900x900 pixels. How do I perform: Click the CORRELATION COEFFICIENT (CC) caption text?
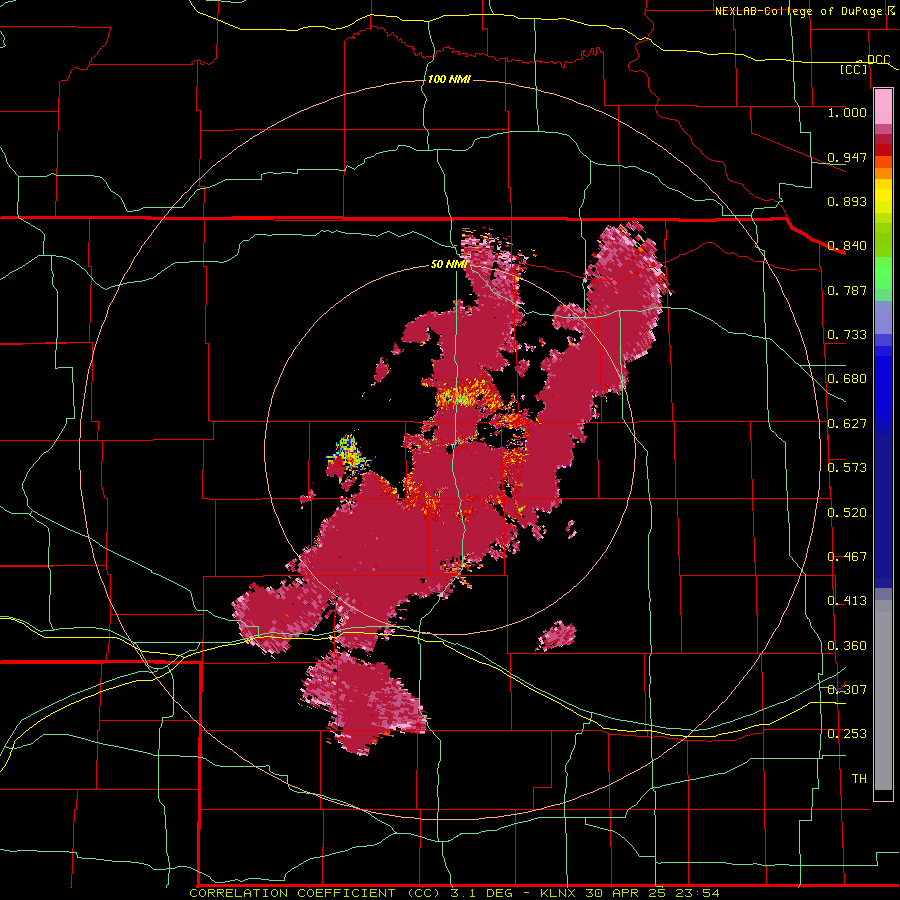315,893
